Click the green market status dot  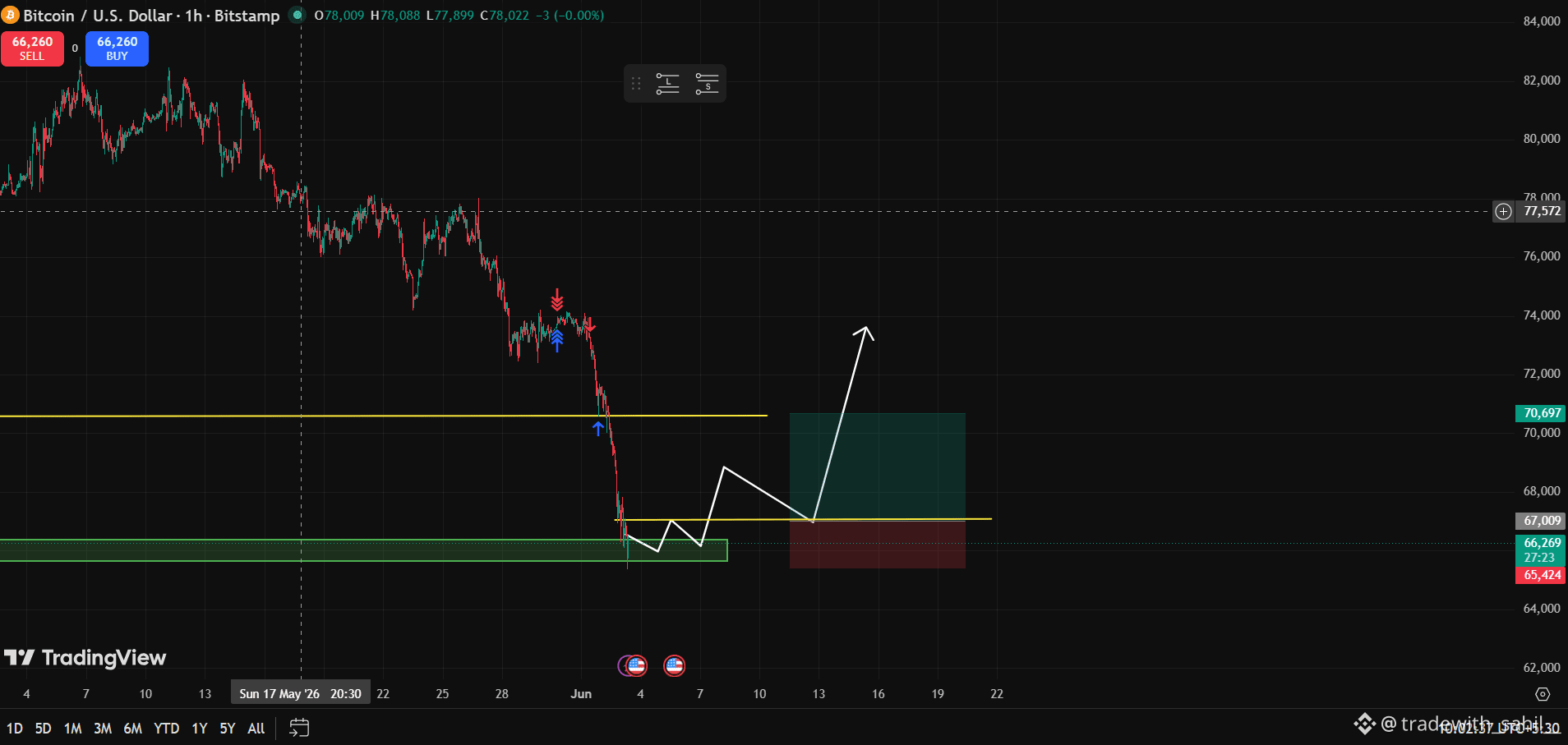click(297, 15)
